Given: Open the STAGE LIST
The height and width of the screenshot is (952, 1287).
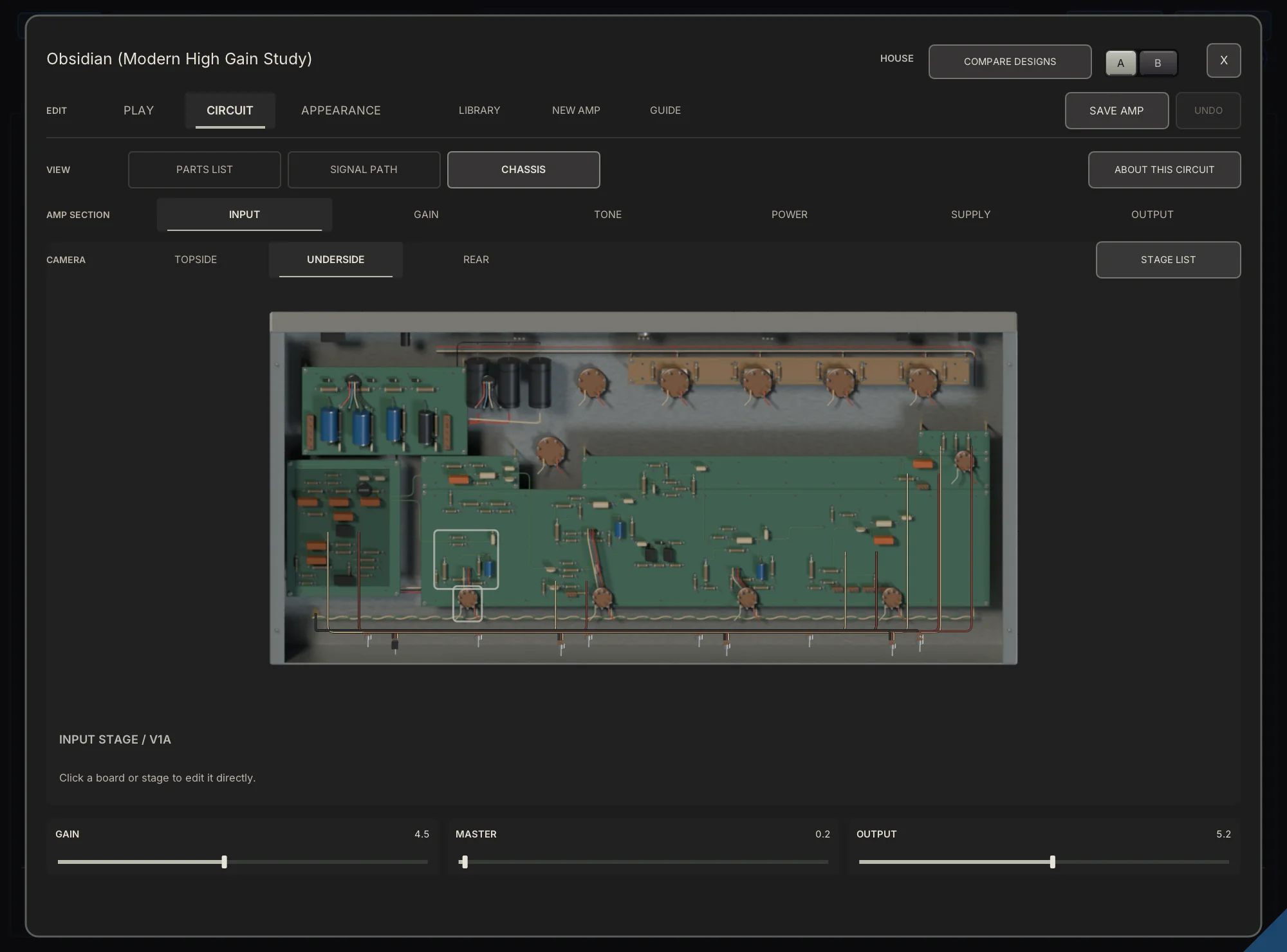Looking at the screenshot, I should tap(1168, 260).
